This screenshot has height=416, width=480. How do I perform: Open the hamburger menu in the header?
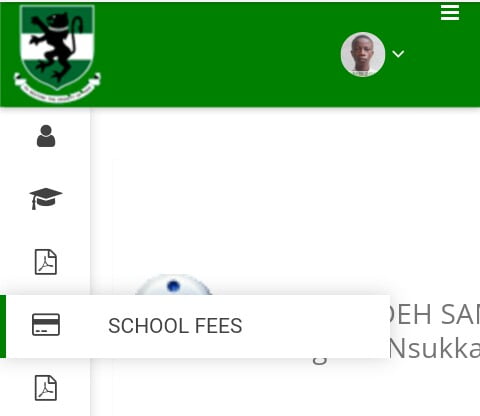(x=450, y=13)
